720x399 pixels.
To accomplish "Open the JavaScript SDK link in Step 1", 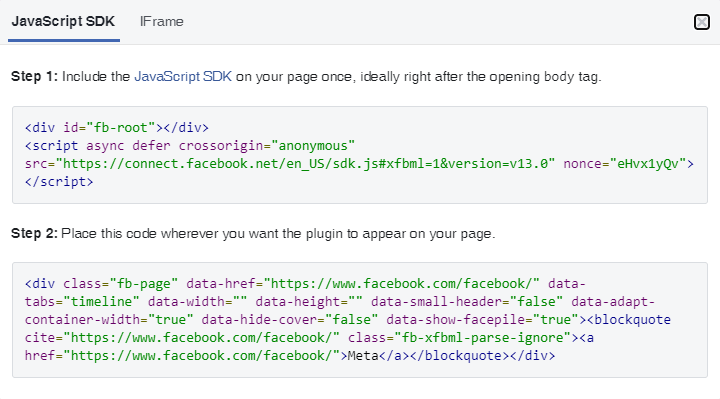I will tap(183, 76).
